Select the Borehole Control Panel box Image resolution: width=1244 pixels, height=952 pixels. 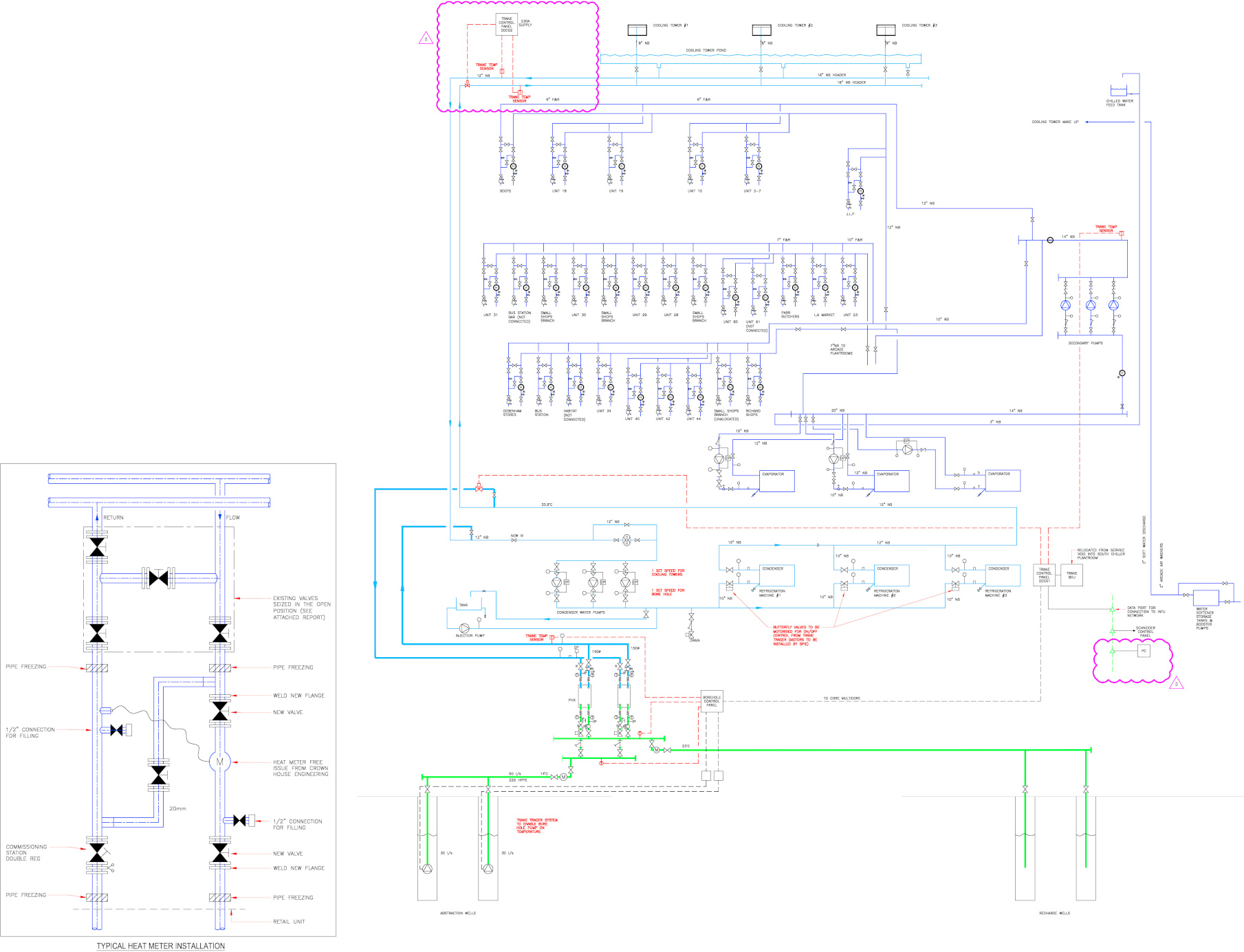712,701
